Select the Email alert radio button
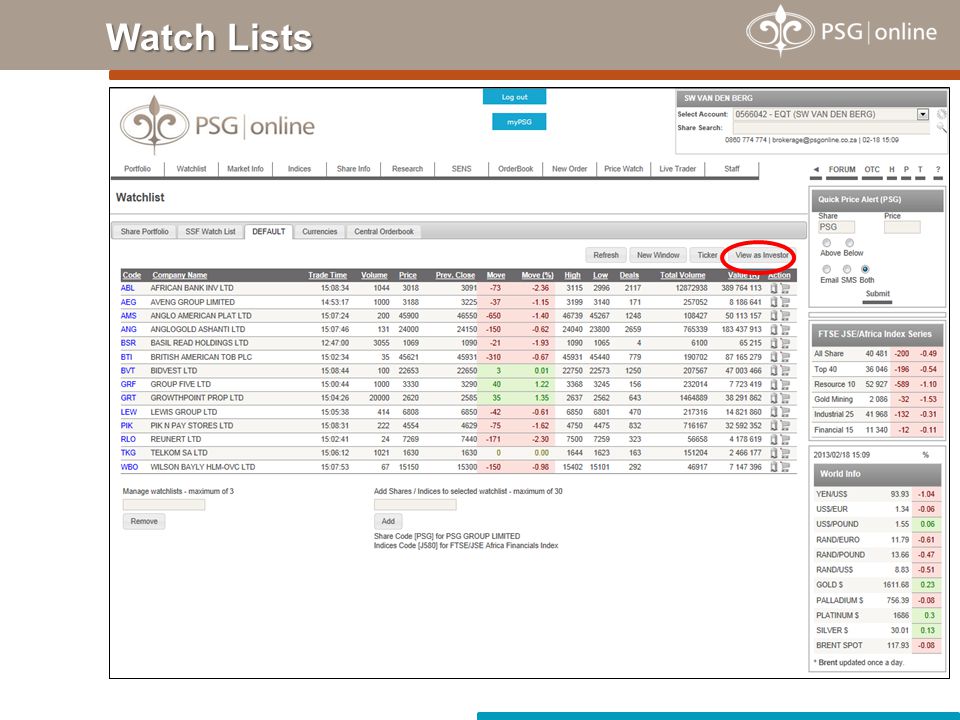 [x=827, y=269]
